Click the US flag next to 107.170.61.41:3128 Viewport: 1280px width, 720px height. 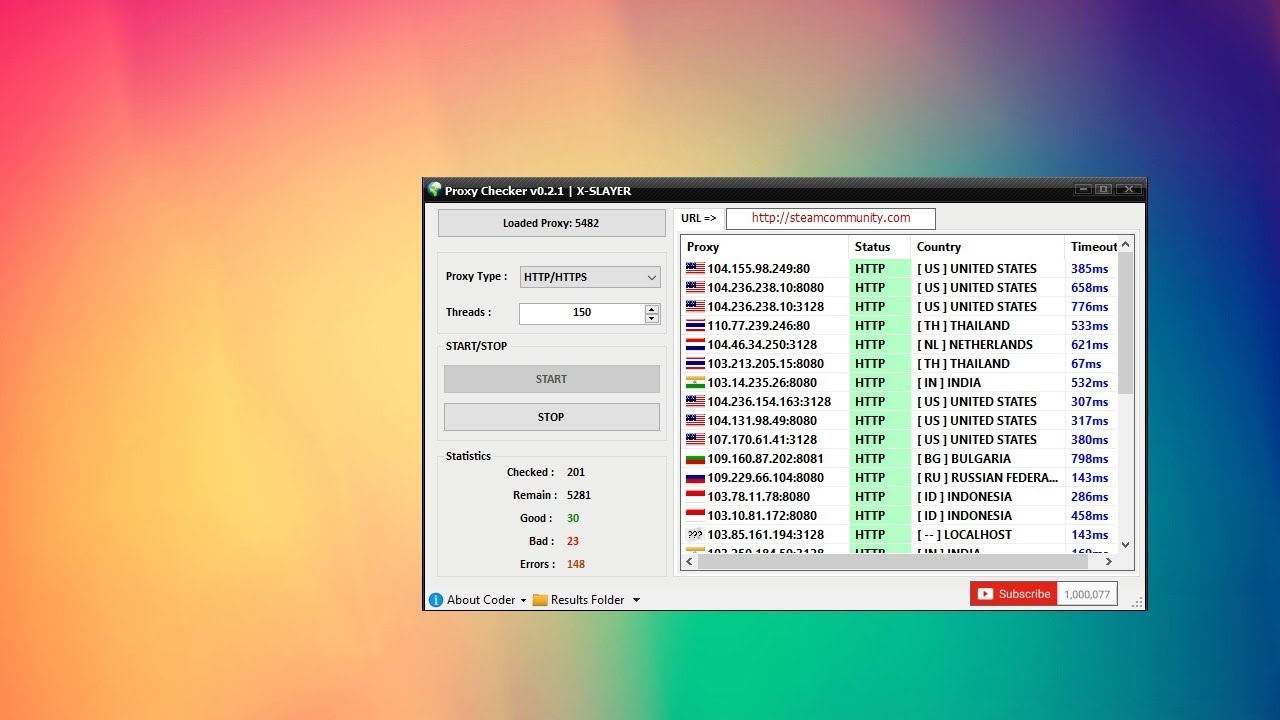coord(695,439)
